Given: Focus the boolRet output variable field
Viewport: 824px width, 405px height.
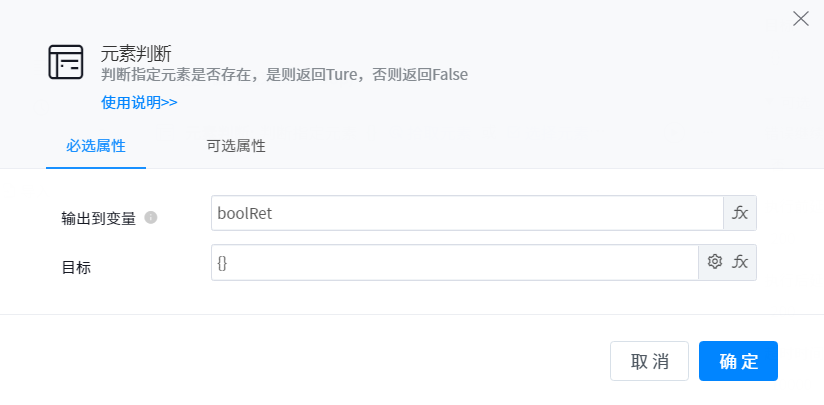Looking at the screenshot, I should (x=467, y=213).
